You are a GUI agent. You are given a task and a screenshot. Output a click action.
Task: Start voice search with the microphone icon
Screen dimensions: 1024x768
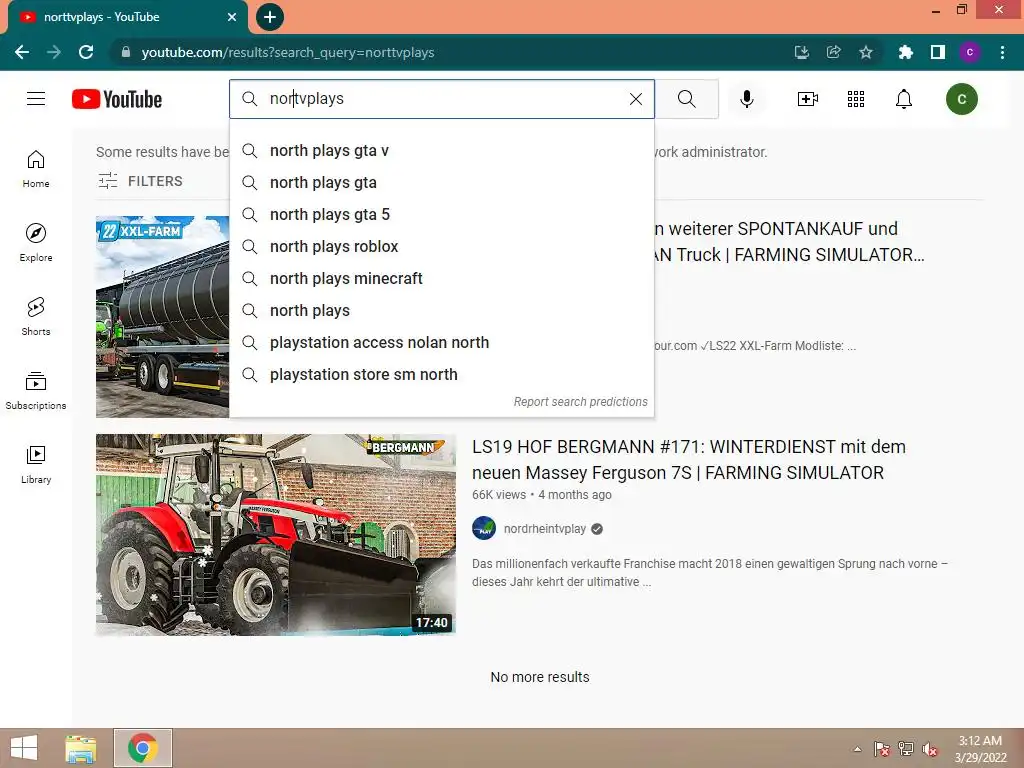pos(746,99)
